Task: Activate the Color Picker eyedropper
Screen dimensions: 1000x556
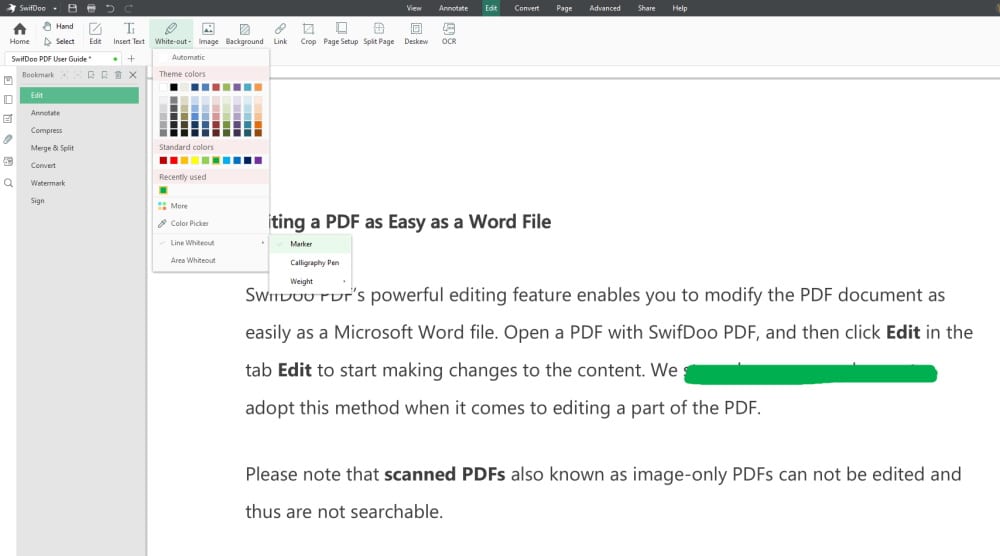Action: coord(162,223)
